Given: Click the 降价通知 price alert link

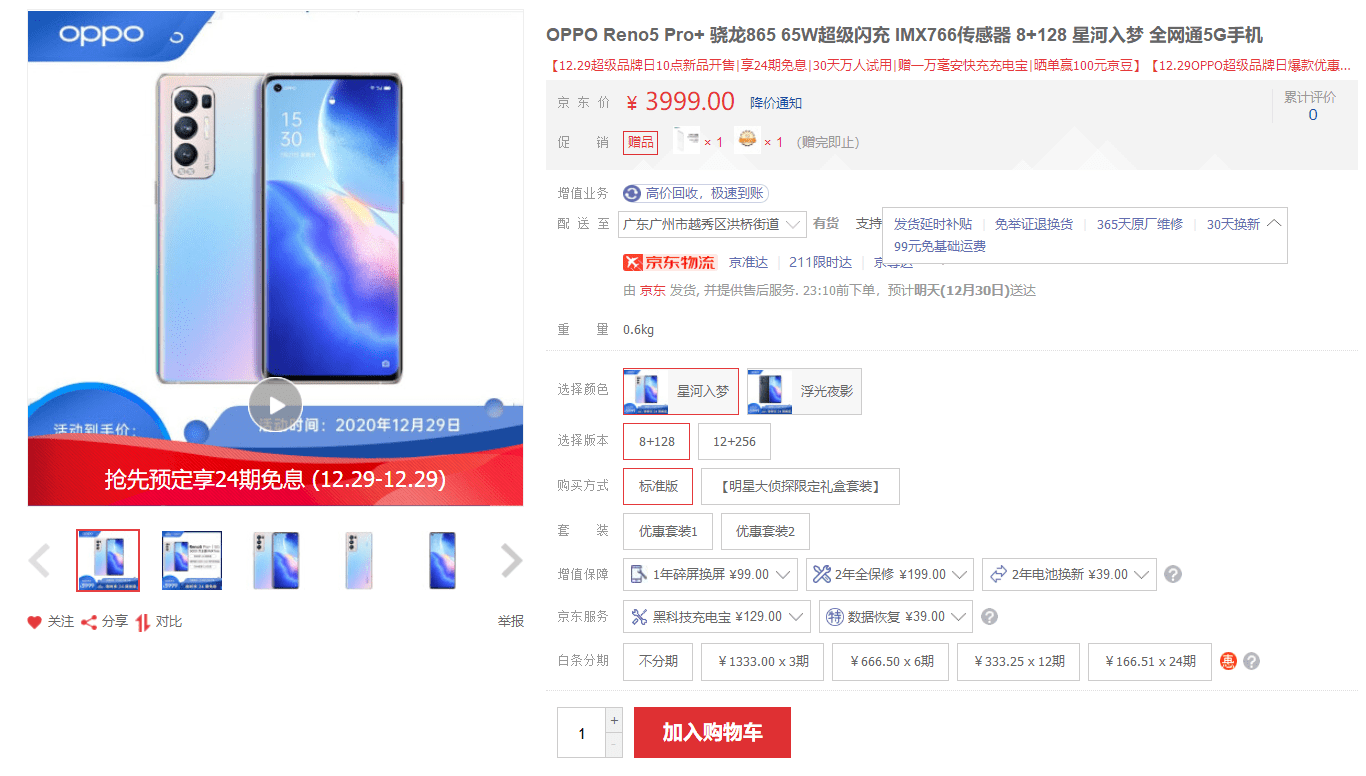Looking at the screenshot, I should click(776, 103).
